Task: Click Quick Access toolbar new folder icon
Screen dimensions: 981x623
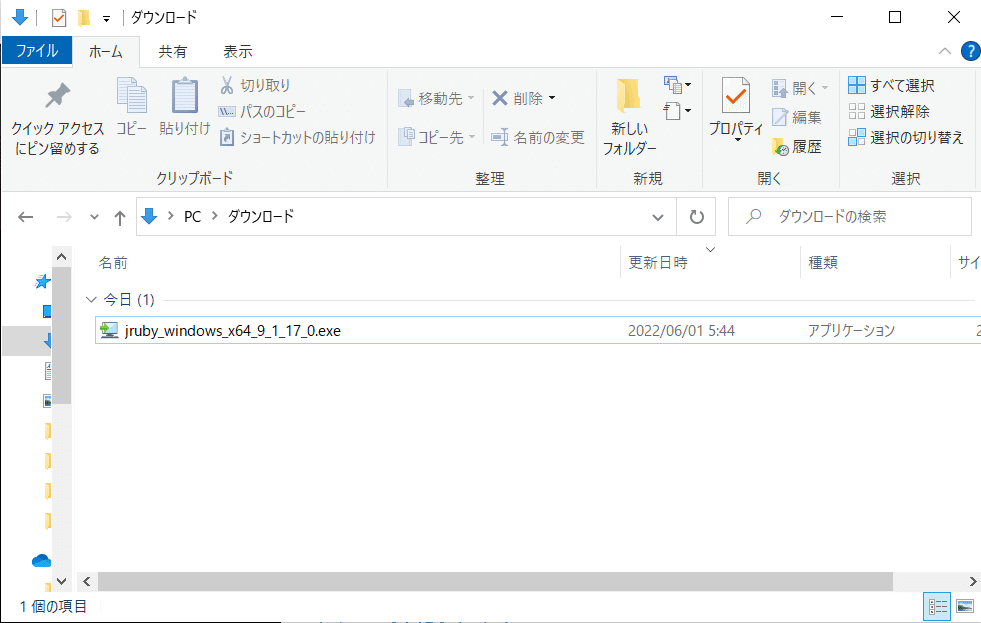Action: point(84,18)
